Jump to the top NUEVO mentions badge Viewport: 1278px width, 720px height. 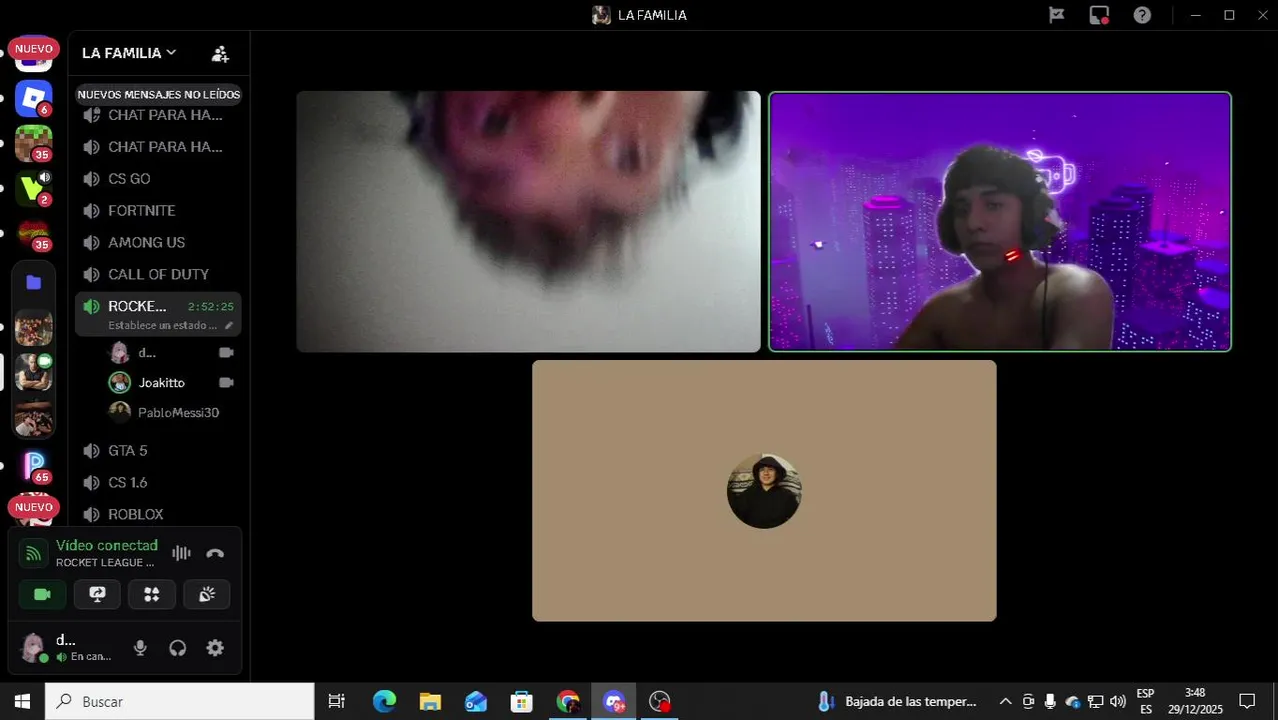point(34,48)
